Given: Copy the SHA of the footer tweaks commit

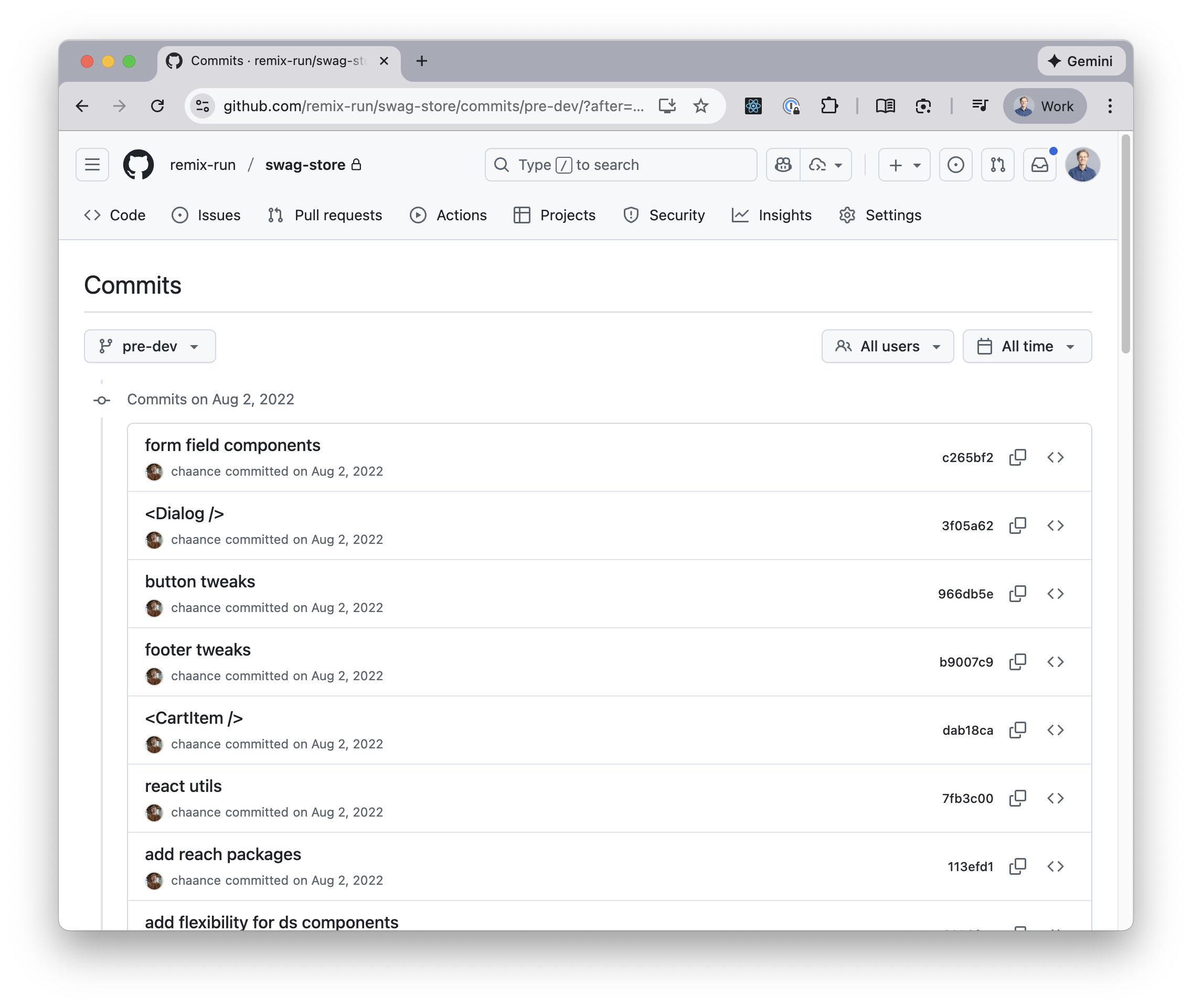Looking at the screenshot, I should [1018, 662].
